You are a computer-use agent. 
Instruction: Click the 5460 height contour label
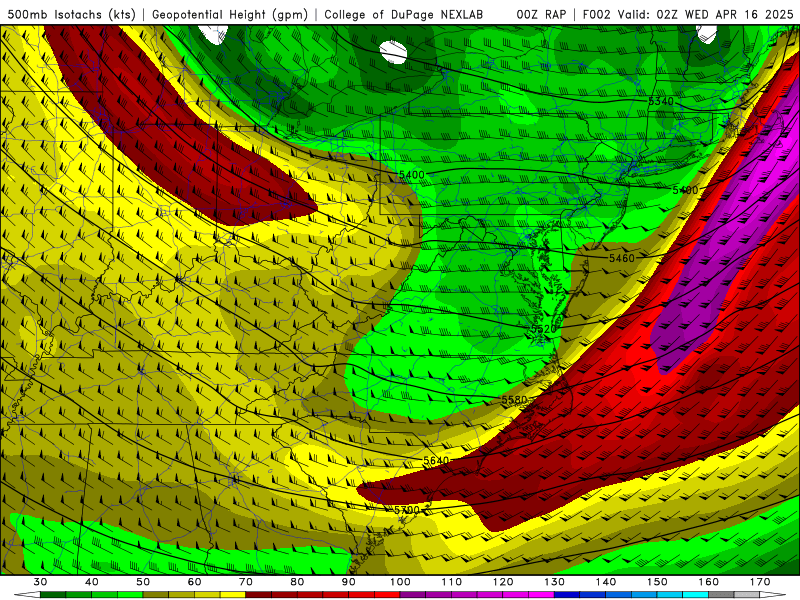coord(622,258)
